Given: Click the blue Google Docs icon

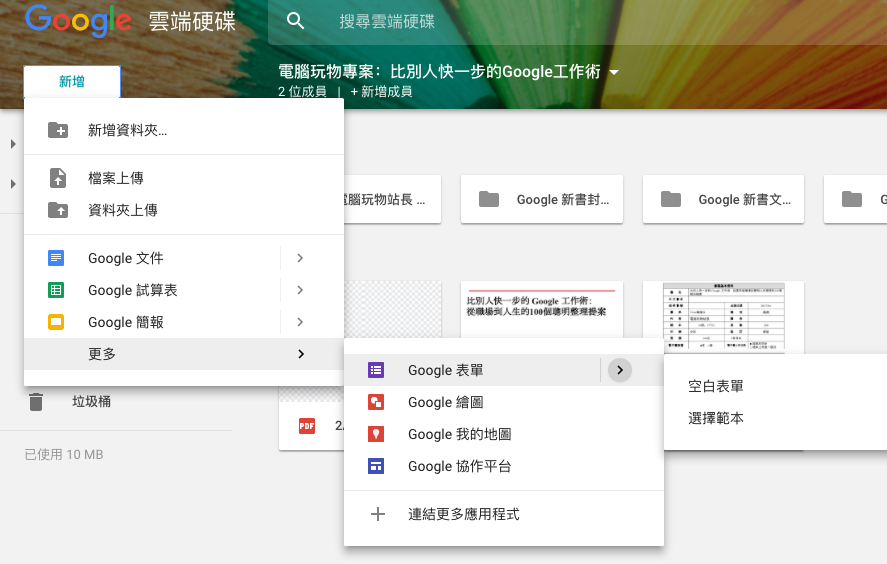Looking at the screenshot, I should pyautogui.click(x=56, y=258).
